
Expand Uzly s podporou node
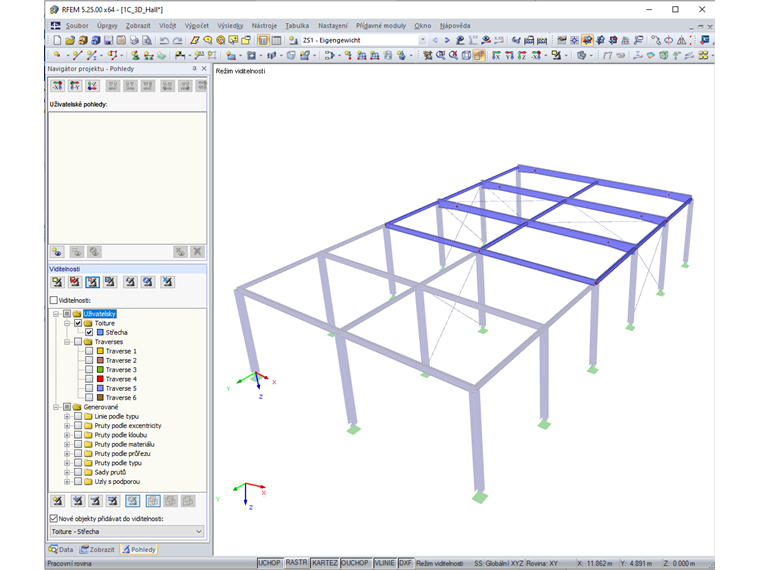pyautogui.click(x=67, y=481)
